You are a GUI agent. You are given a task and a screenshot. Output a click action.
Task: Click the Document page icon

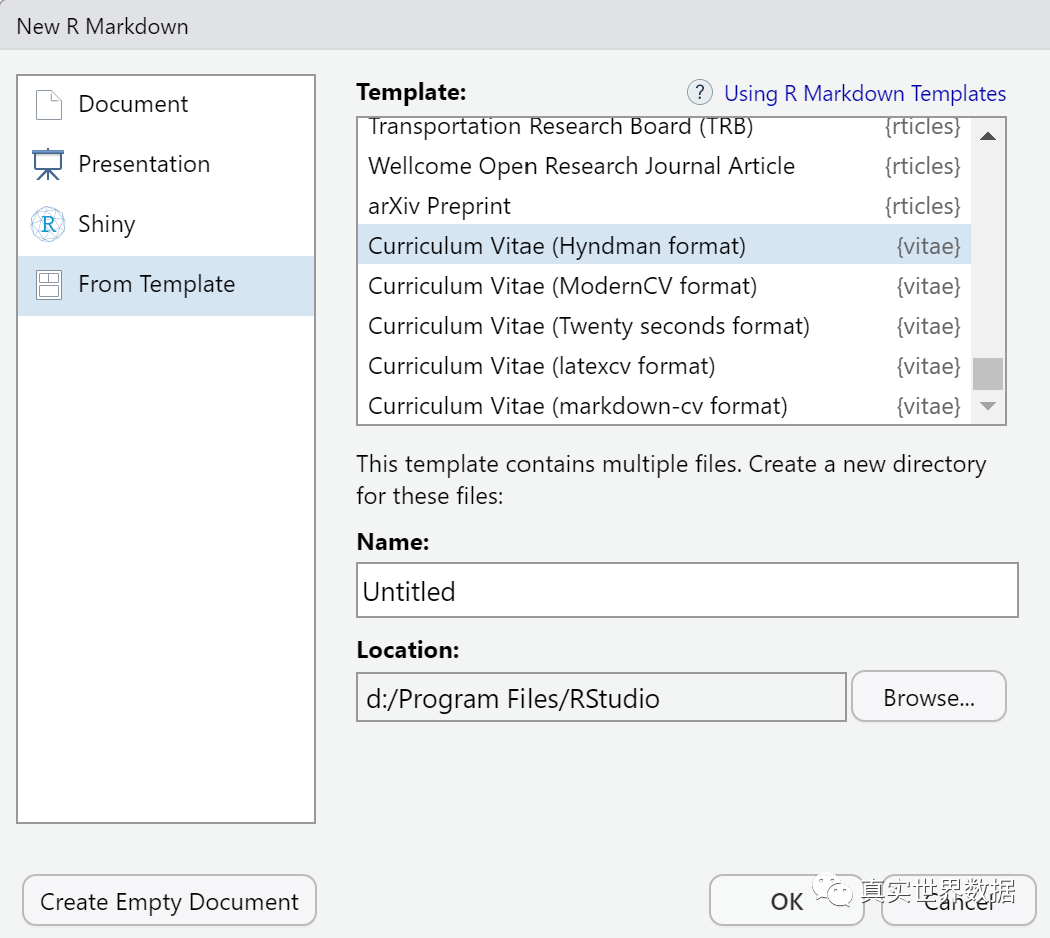(x=48, y=105)
